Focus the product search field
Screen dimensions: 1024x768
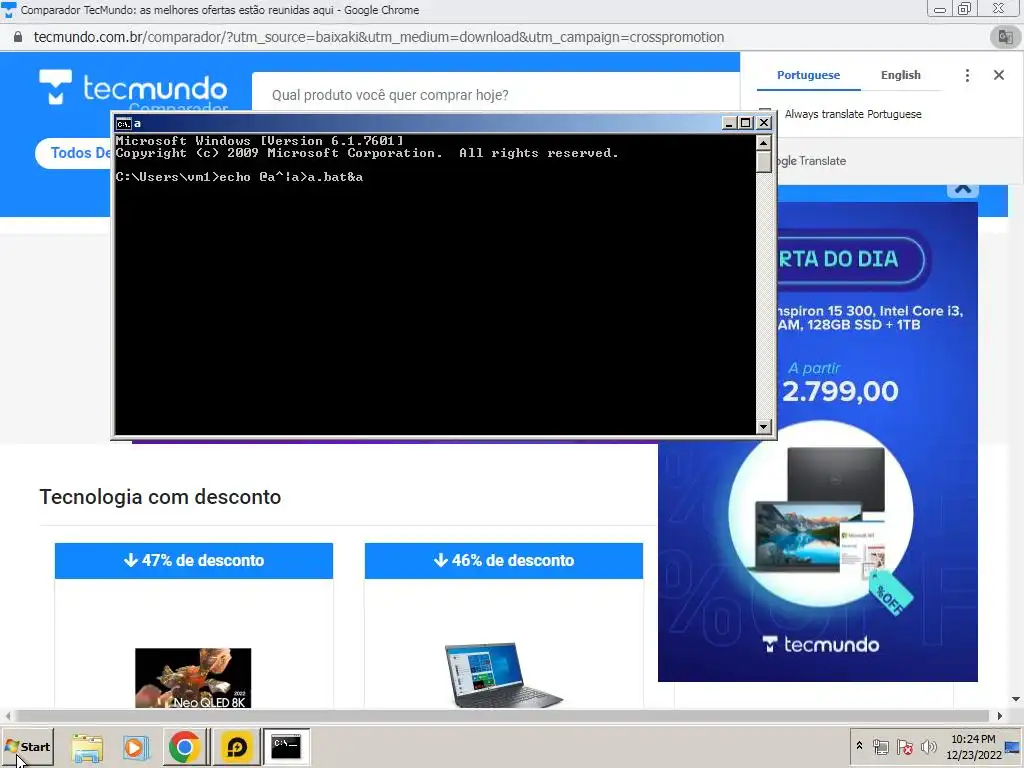tap(495, 95)
